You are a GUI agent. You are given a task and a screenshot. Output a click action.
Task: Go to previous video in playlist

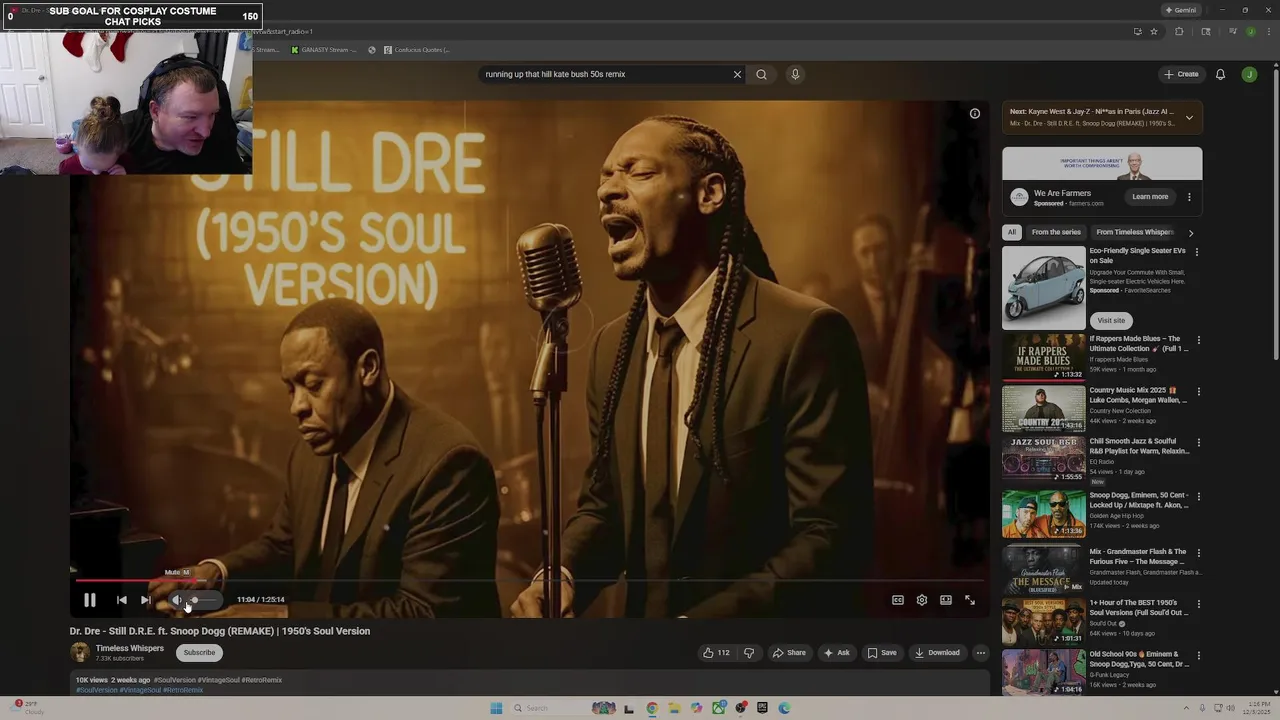click(x=121, y=600)
